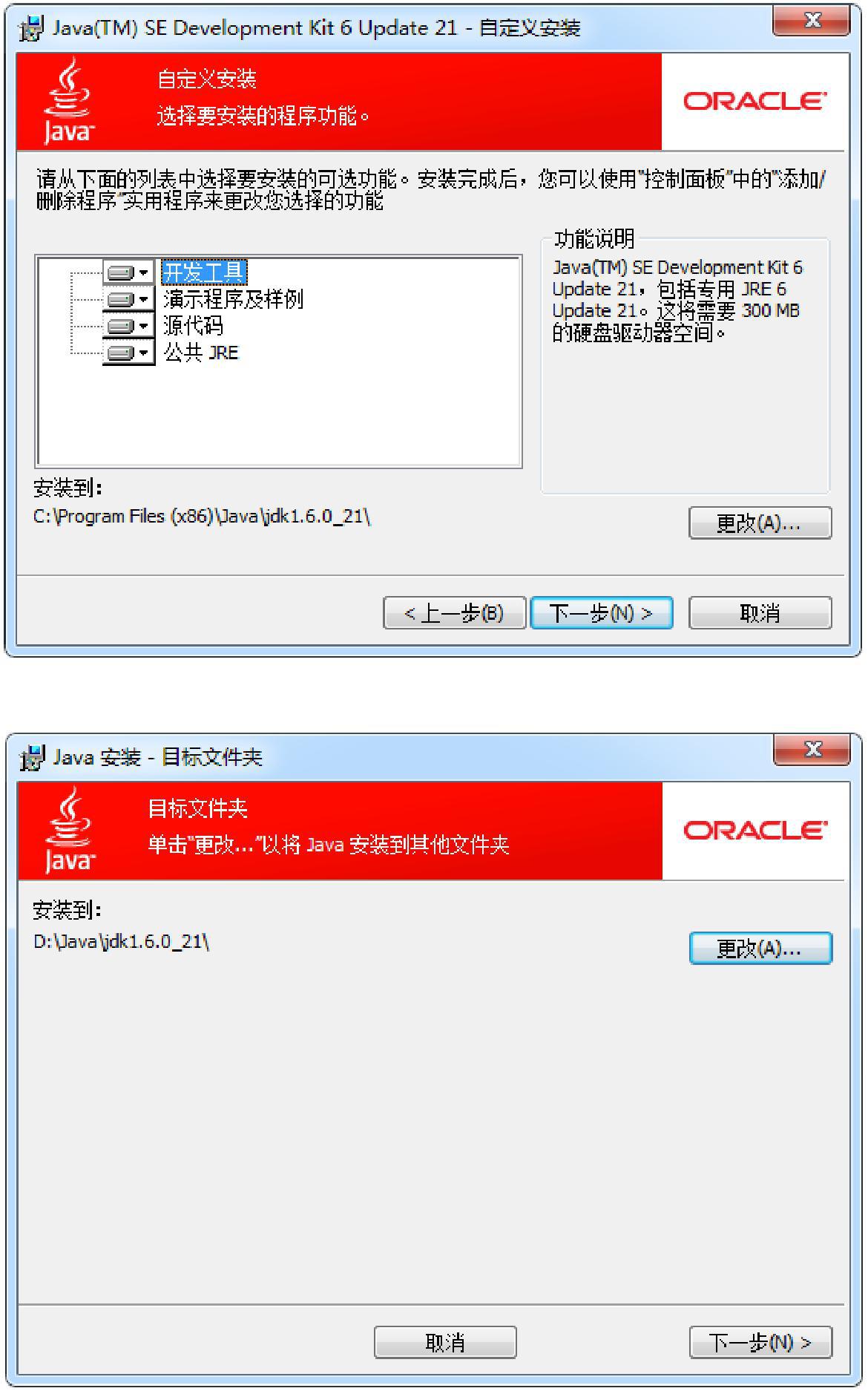Open the 公共 JRE feature drive icon dropdown
The width and height of the screenshot is (868, 1394).
[x=128, y=353]
